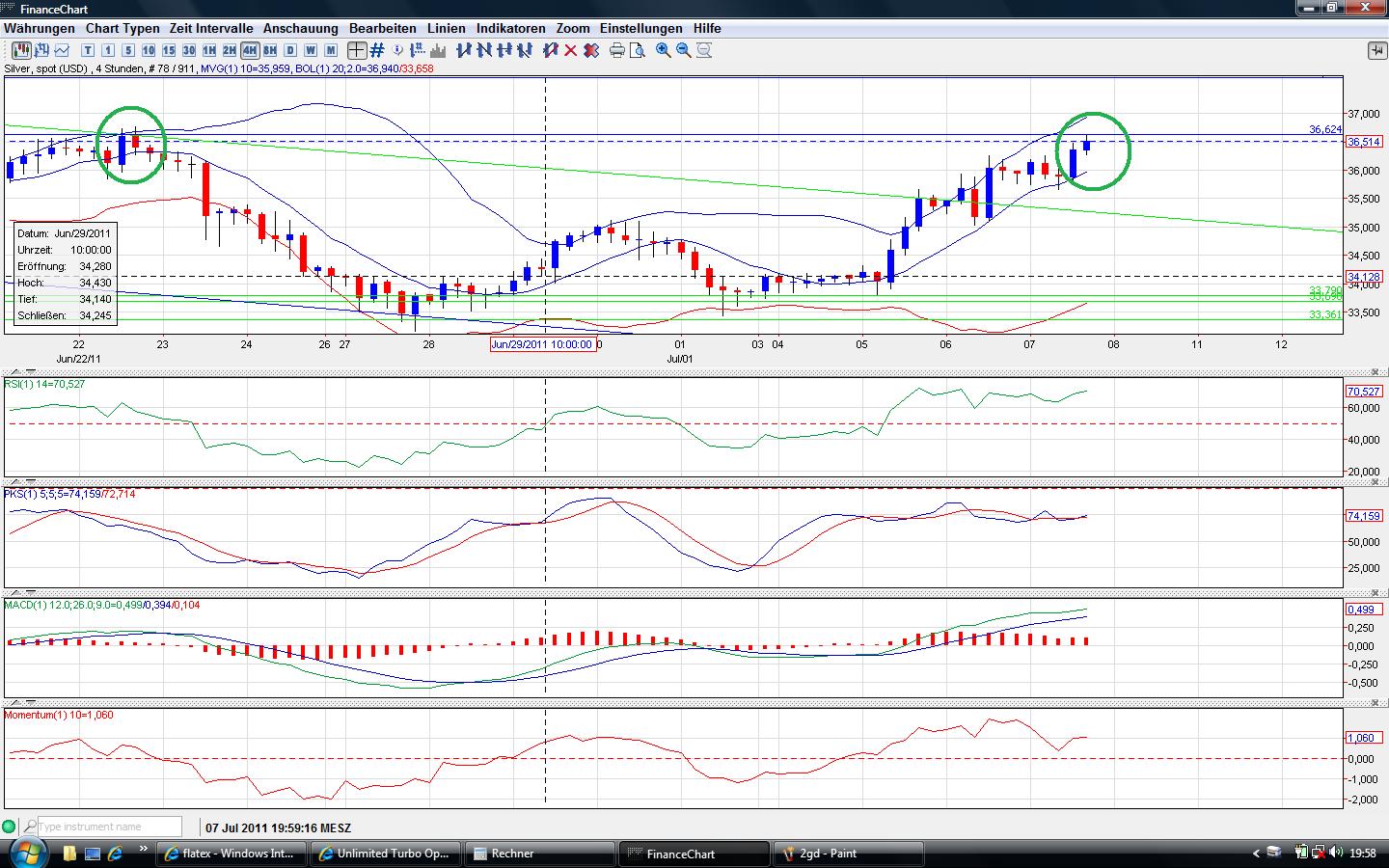
Task: Expand the taskbar quick launch chevron
Action: pyautogui.click(x=145, y=851)
